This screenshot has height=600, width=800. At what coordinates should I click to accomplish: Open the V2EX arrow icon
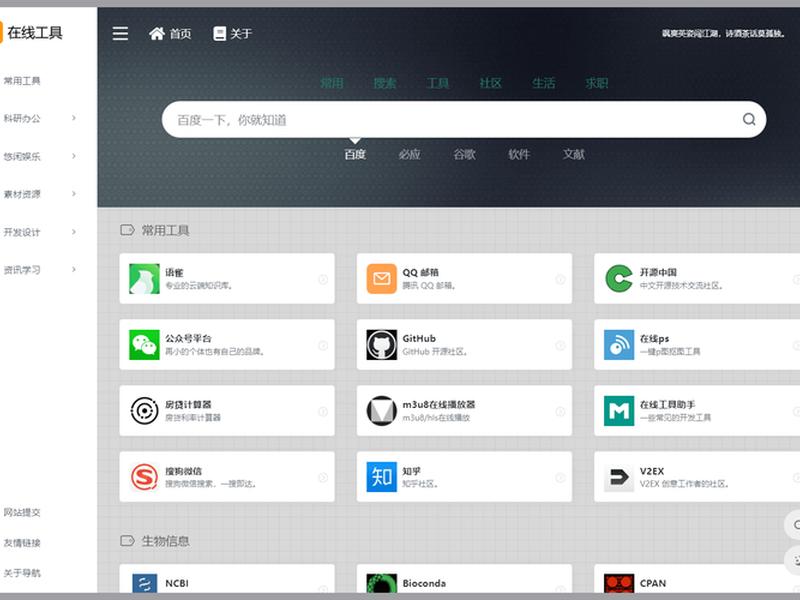pos(619,477)
